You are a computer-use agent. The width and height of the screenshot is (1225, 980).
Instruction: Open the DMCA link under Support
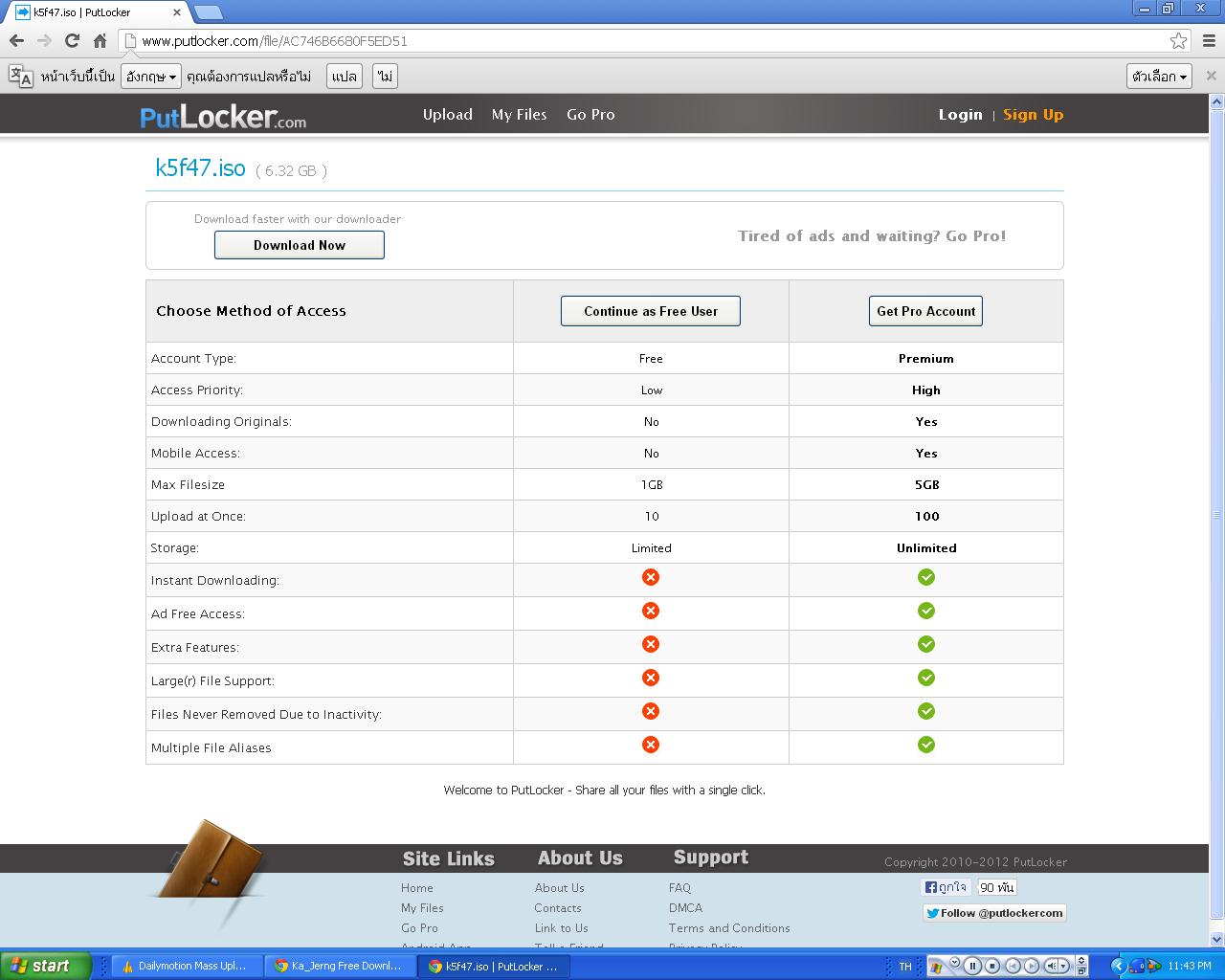pos(685,908)
